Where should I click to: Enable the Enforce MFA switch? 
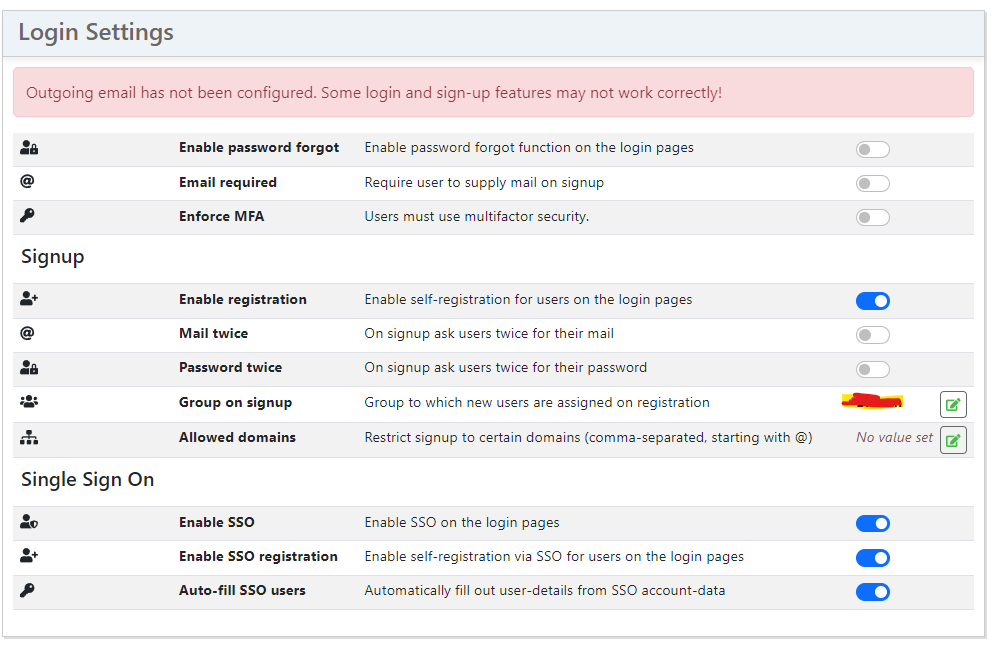coord(872,217)
